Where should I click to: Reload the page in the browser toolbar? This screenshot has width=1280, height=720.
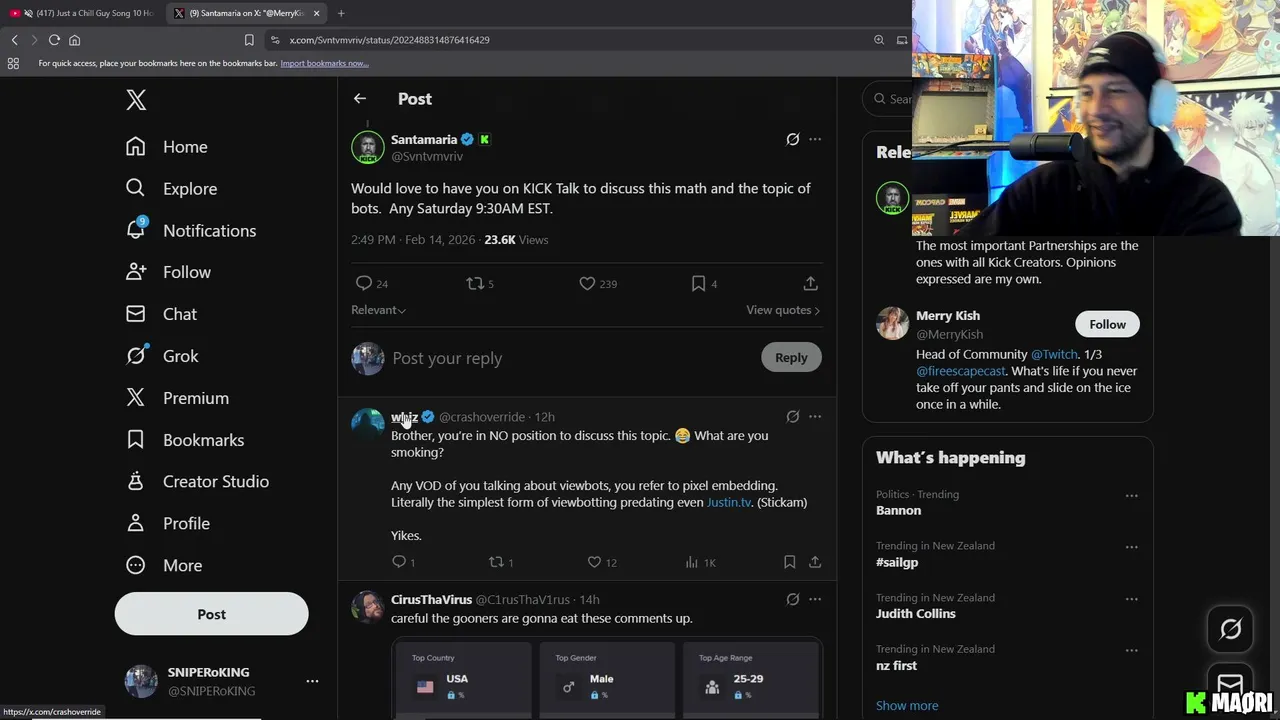coord(54,40)
